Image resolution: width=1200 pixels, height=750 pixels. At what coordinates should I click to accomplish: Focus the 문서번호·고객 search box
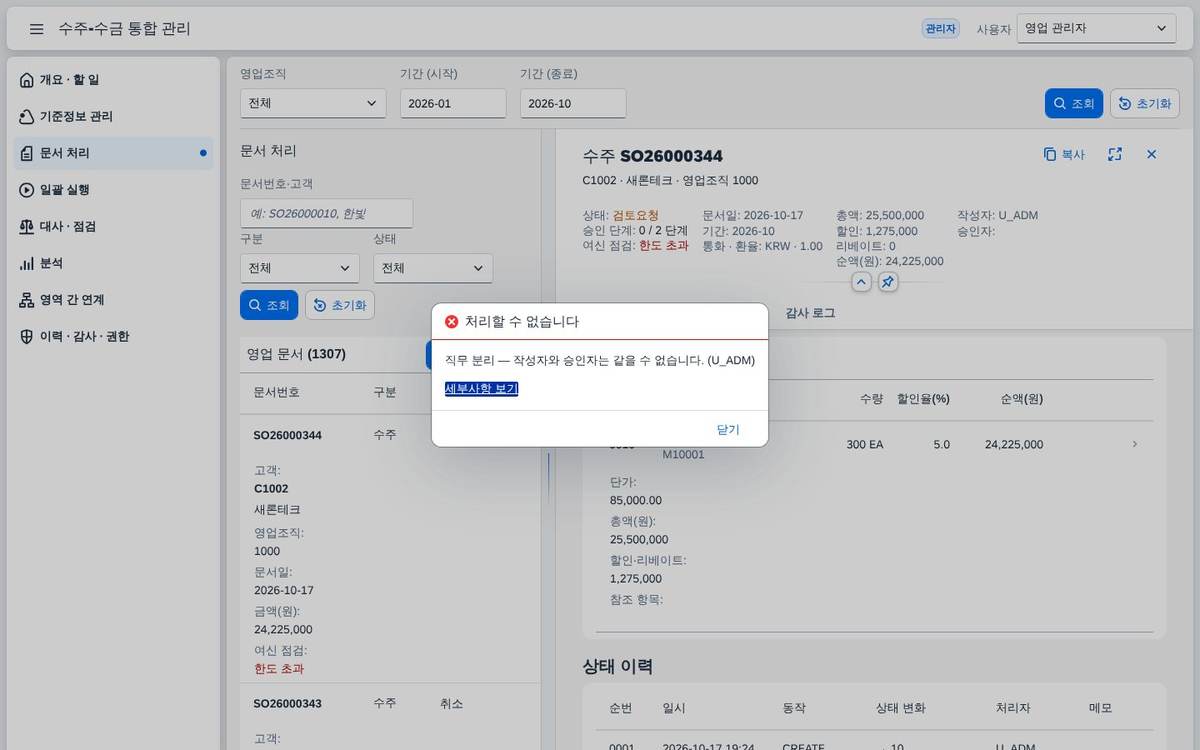[326, 213]
